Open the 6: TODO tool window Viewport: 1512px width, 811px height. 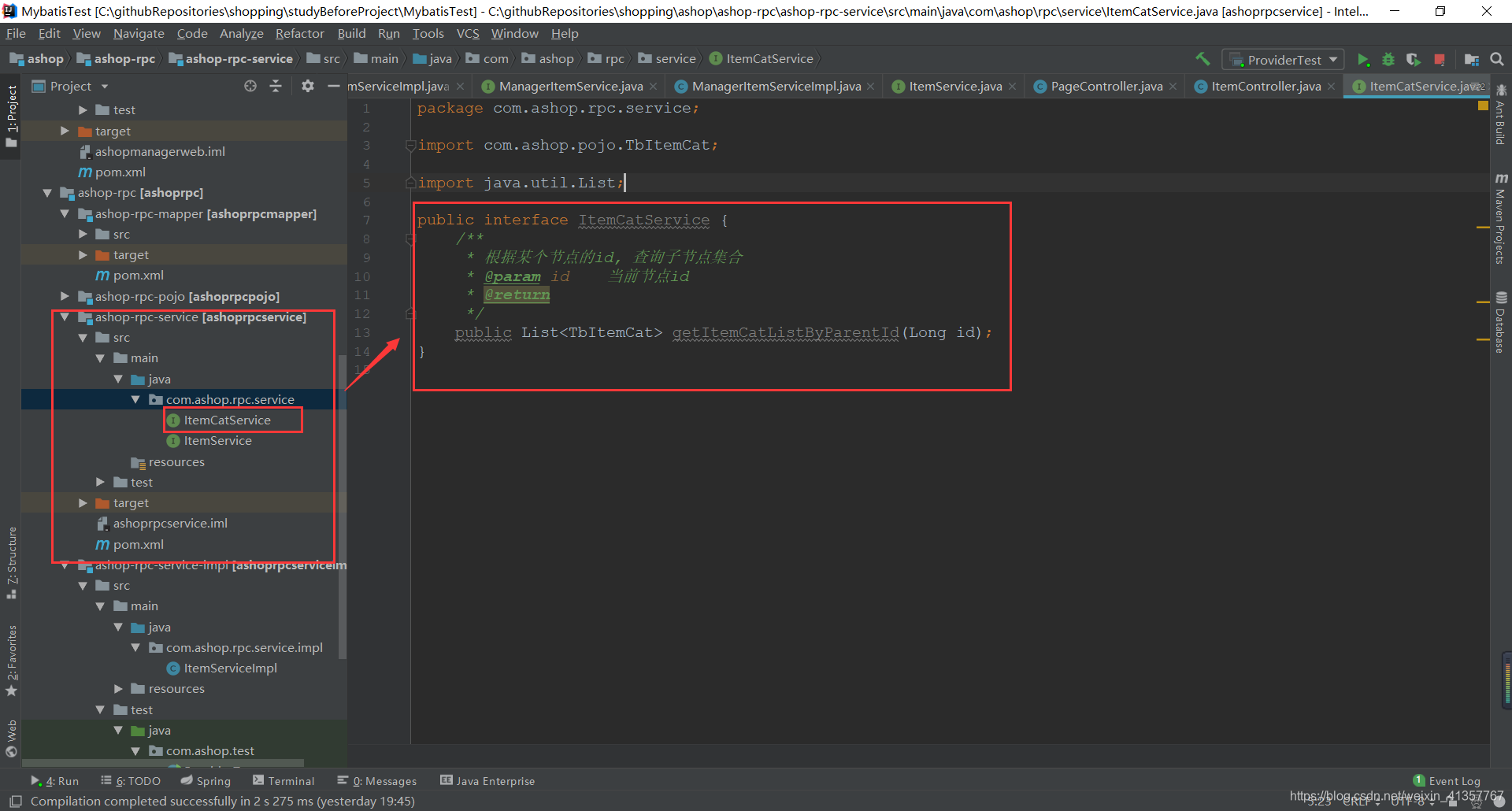(x=131, y=781)
